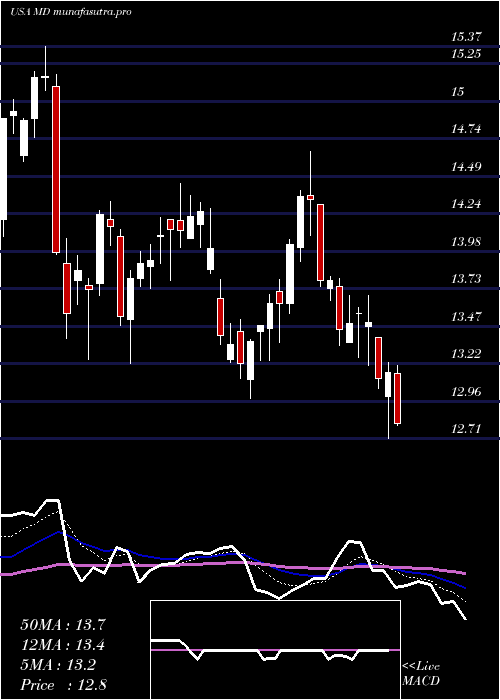The image size is (500, 700).
Task: Select the 15.37 price level label
Action: click(466, 37)
